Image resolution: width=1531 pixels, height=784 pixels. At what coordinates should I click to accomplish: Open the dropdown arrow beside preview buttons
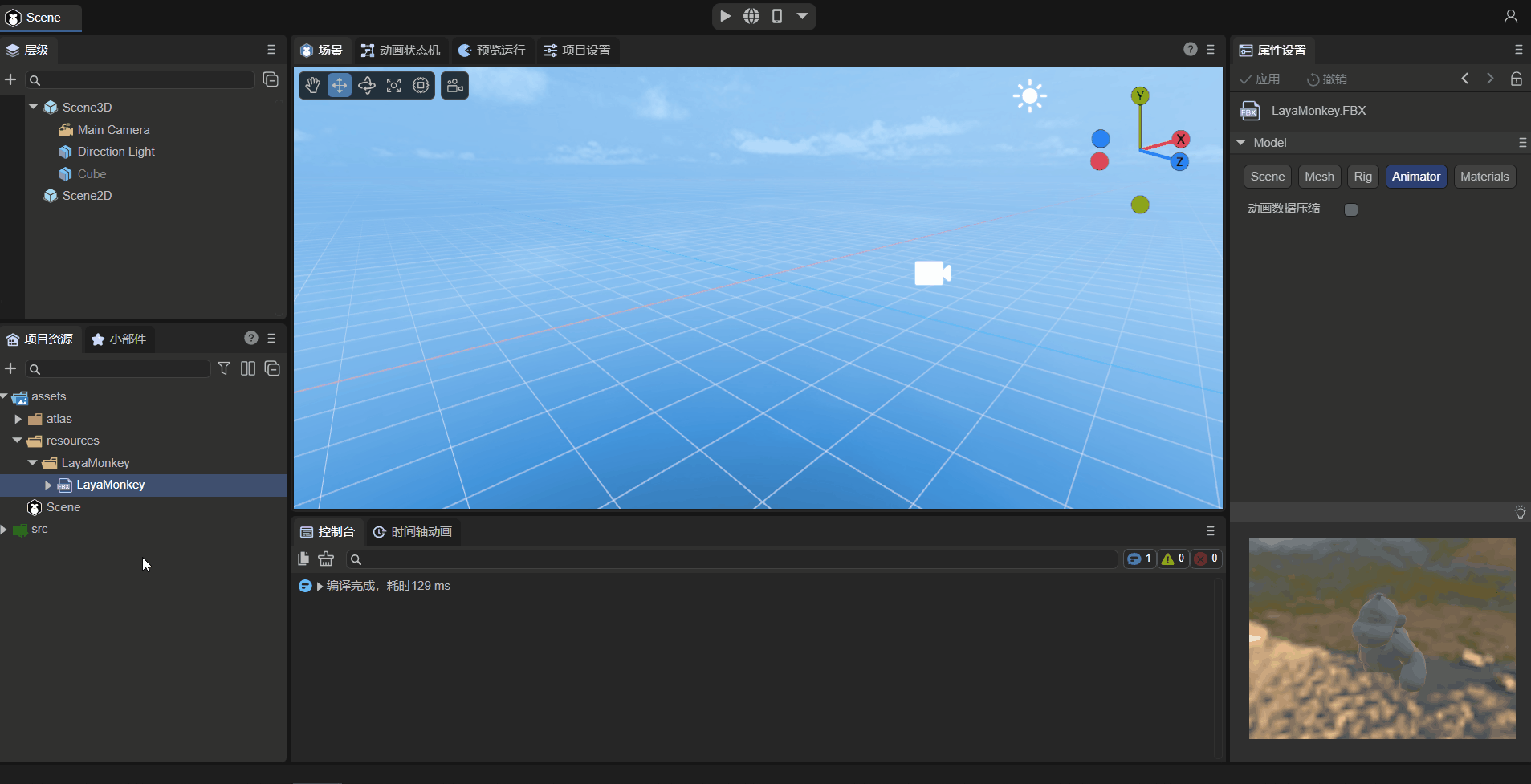coord(802,16)
